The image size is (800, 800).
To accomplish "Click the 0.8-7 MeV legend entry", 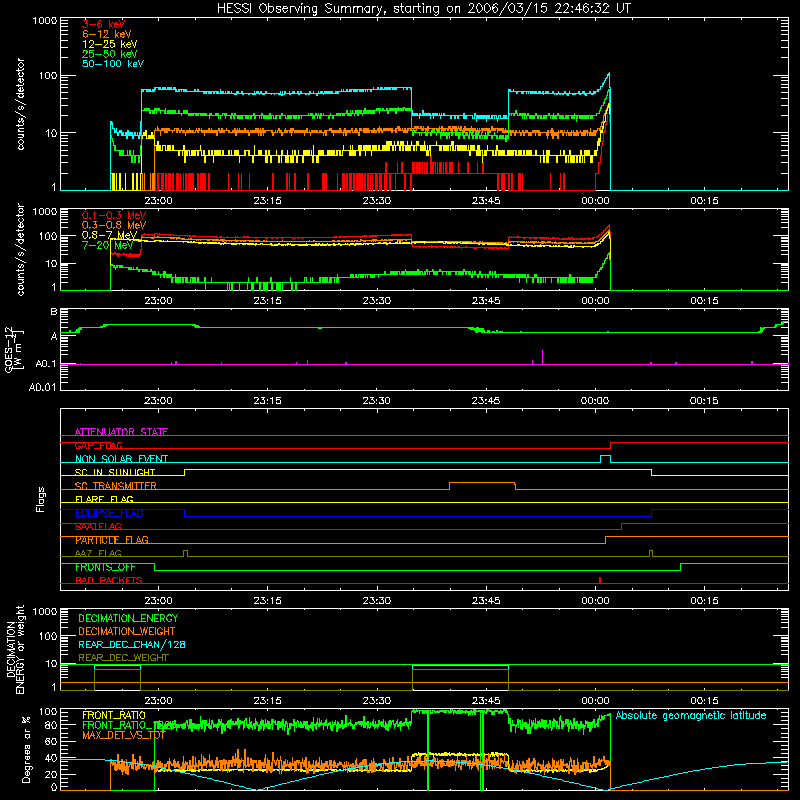I will pos(109,235).
